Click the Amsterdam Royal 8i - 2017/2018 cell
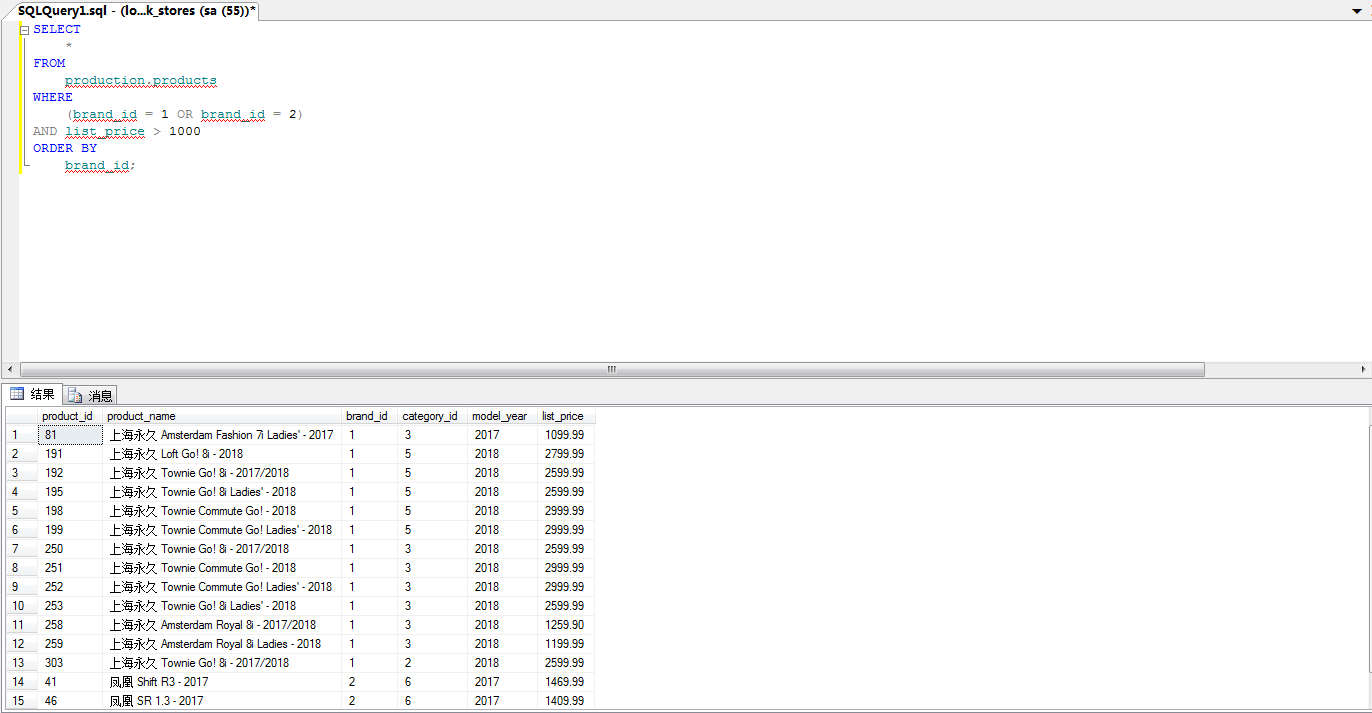Screen dimensions: 1372x713 [x=222, y=625]
